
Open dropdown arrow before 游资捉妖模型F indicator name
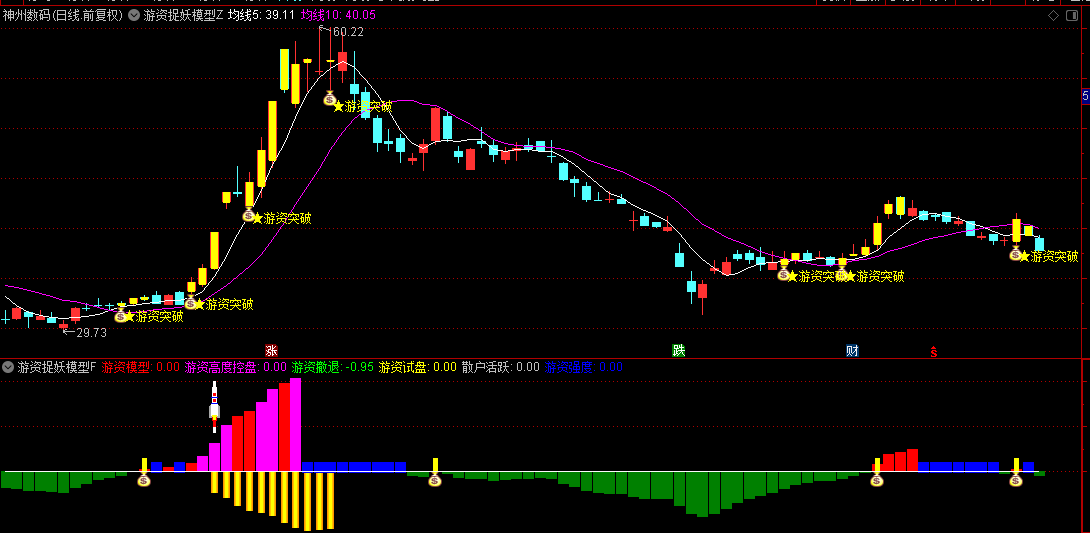(x=8, y=367)
